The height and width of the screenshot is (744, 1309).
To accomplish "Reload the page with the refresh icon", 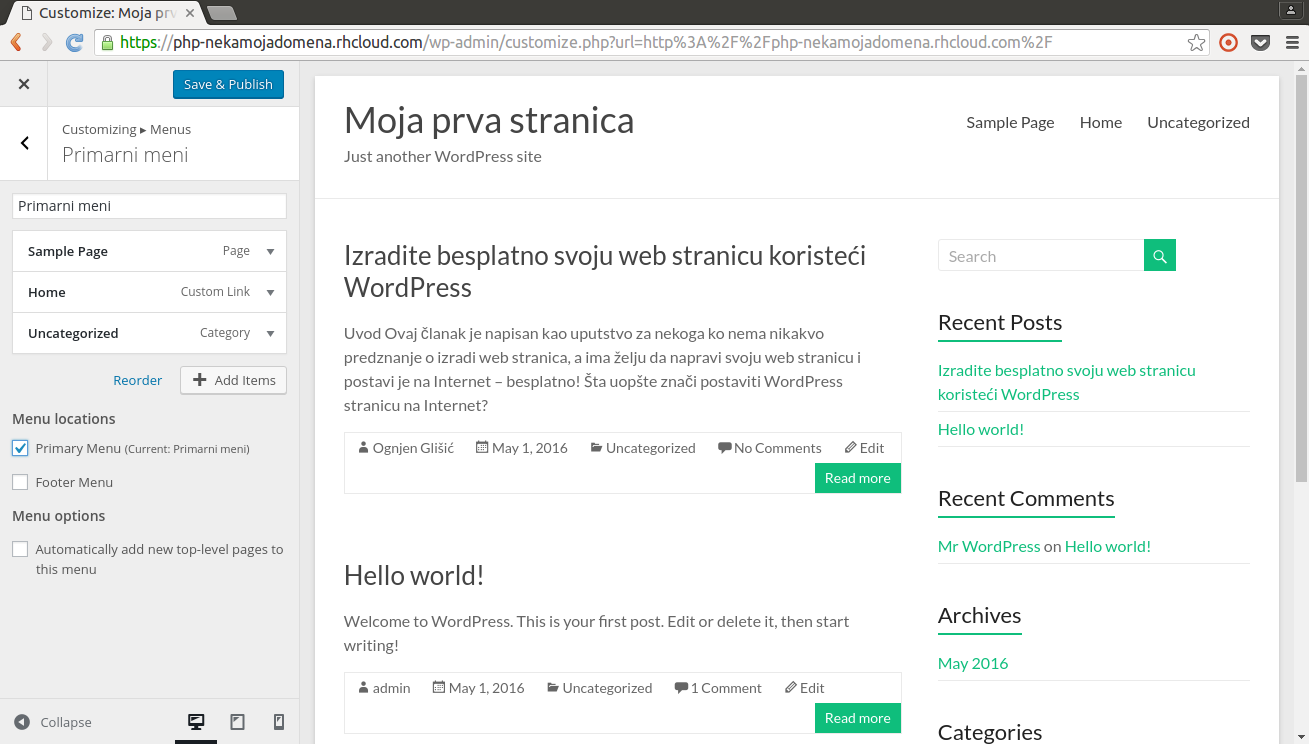I will pyautogui.click(x=74, y=42).
